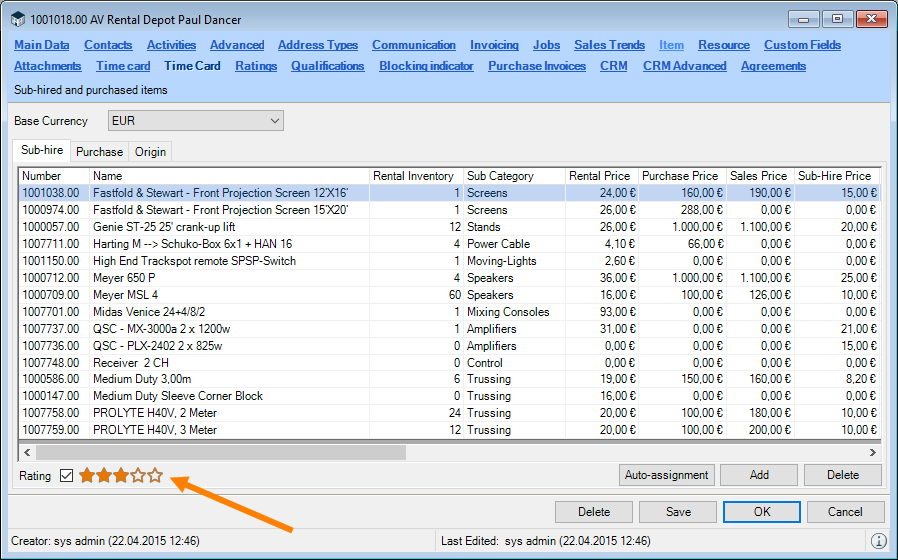Click the info icon in status bar

pyautogui.click(x=879, y=541)
